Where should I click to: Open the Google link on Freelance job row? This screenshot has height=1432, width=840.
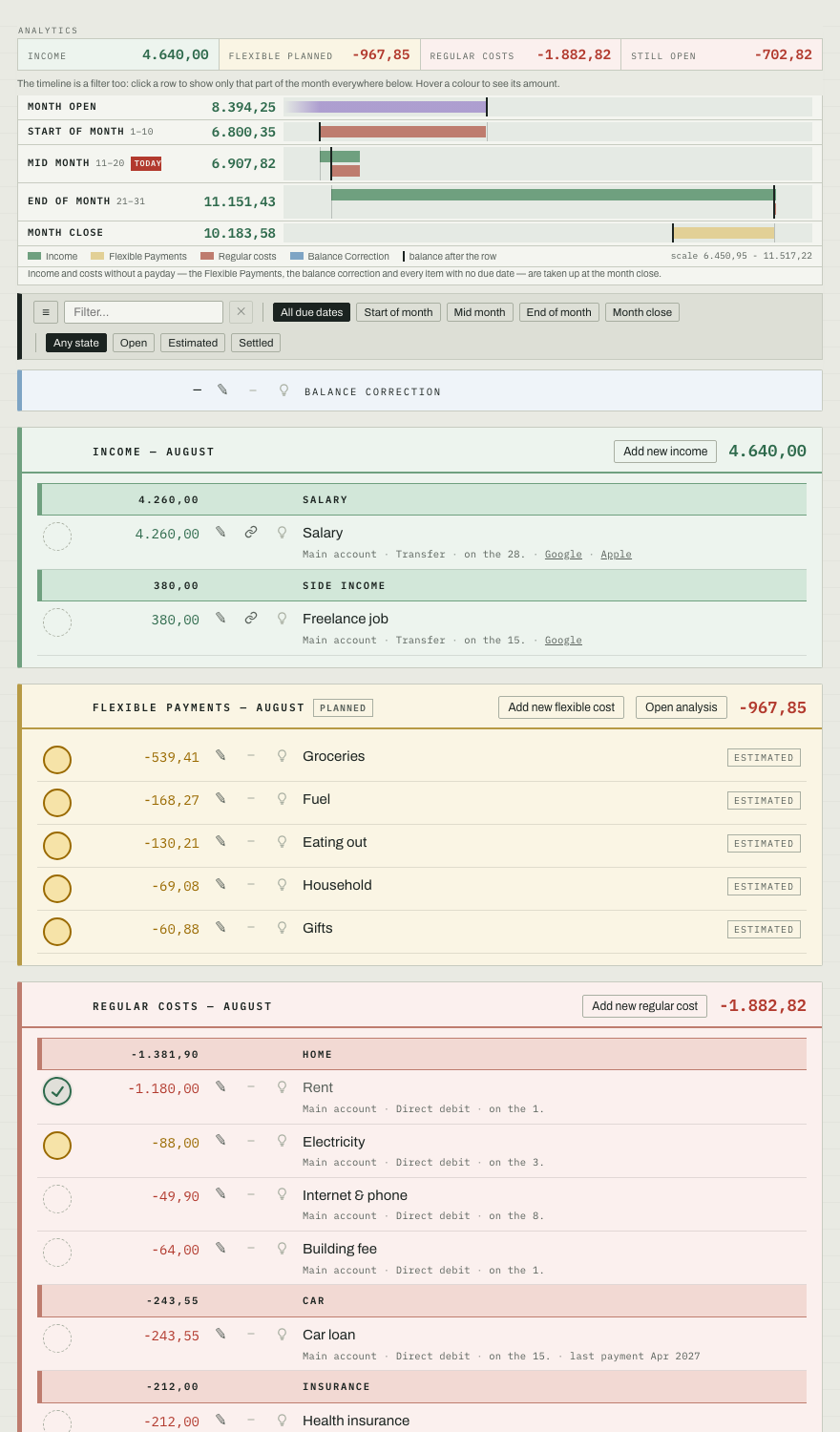(x=563, y=641)
